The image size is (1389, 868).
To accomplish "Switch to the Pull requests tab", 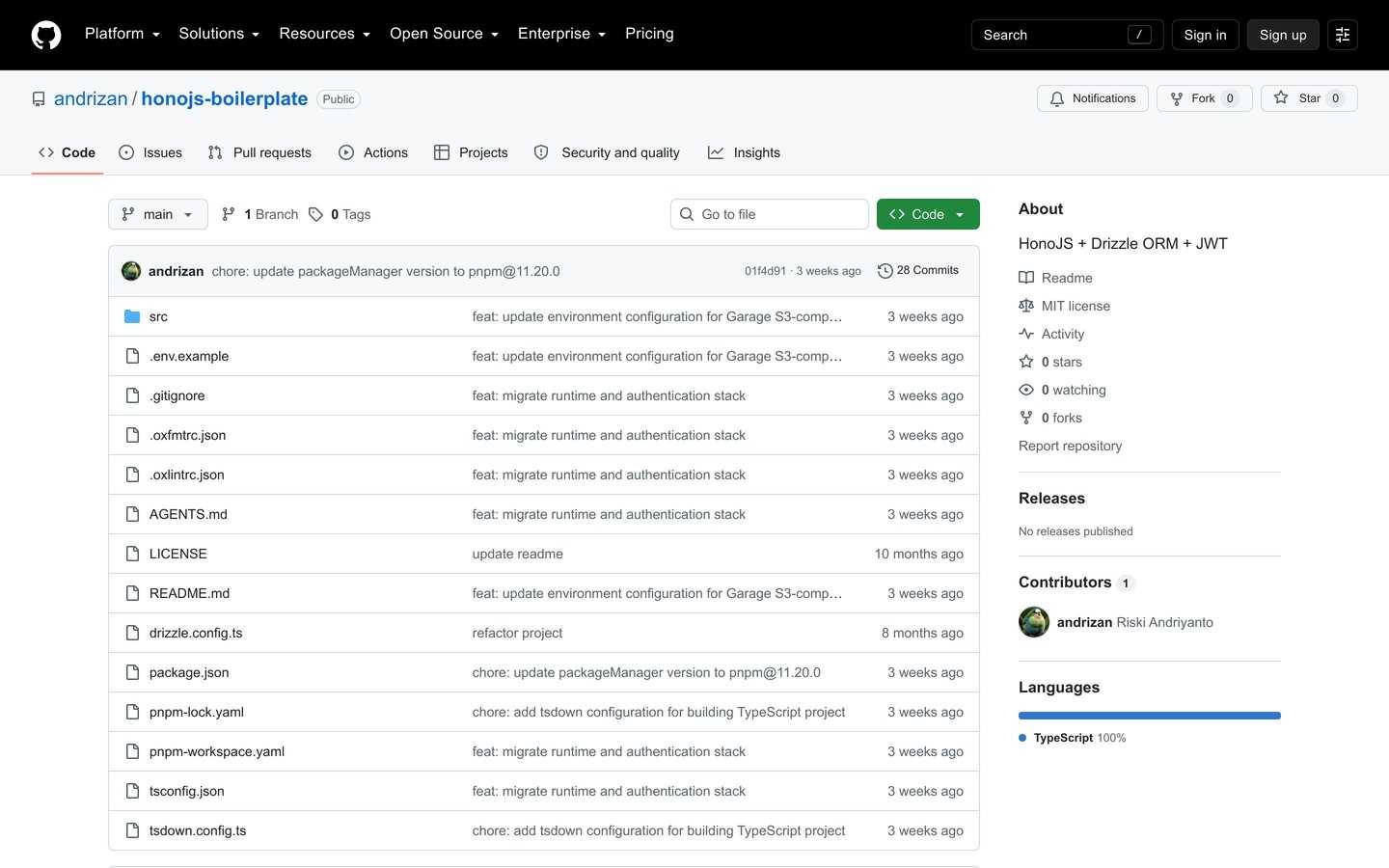I will (259, 152).
